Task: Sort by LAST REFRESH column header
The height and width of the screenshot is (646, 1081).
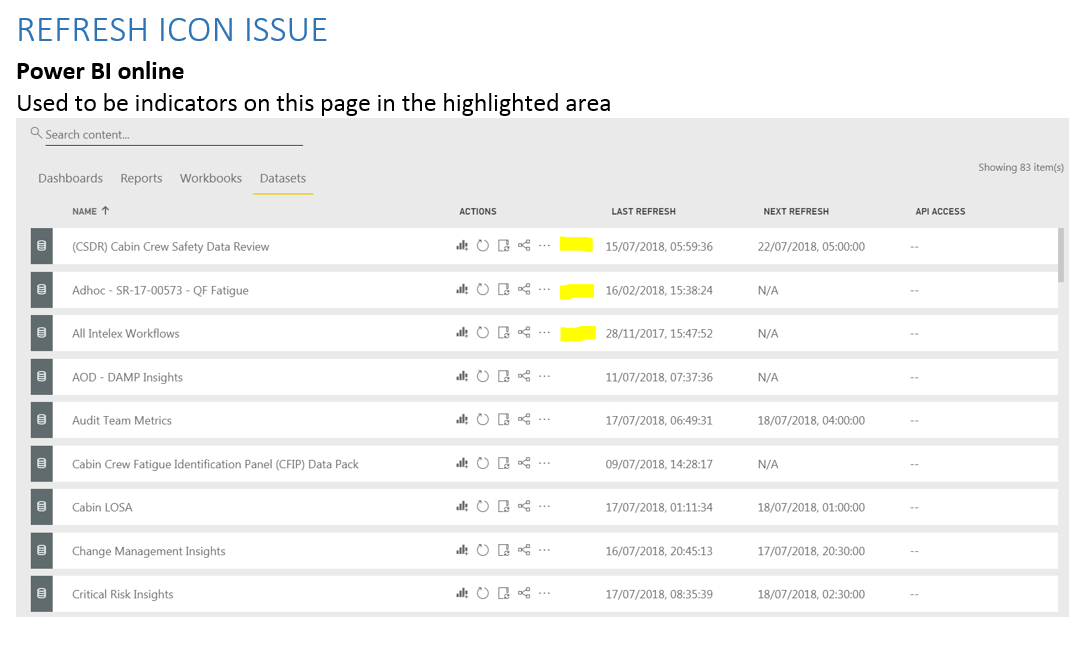Action: [x=643, y=212]
